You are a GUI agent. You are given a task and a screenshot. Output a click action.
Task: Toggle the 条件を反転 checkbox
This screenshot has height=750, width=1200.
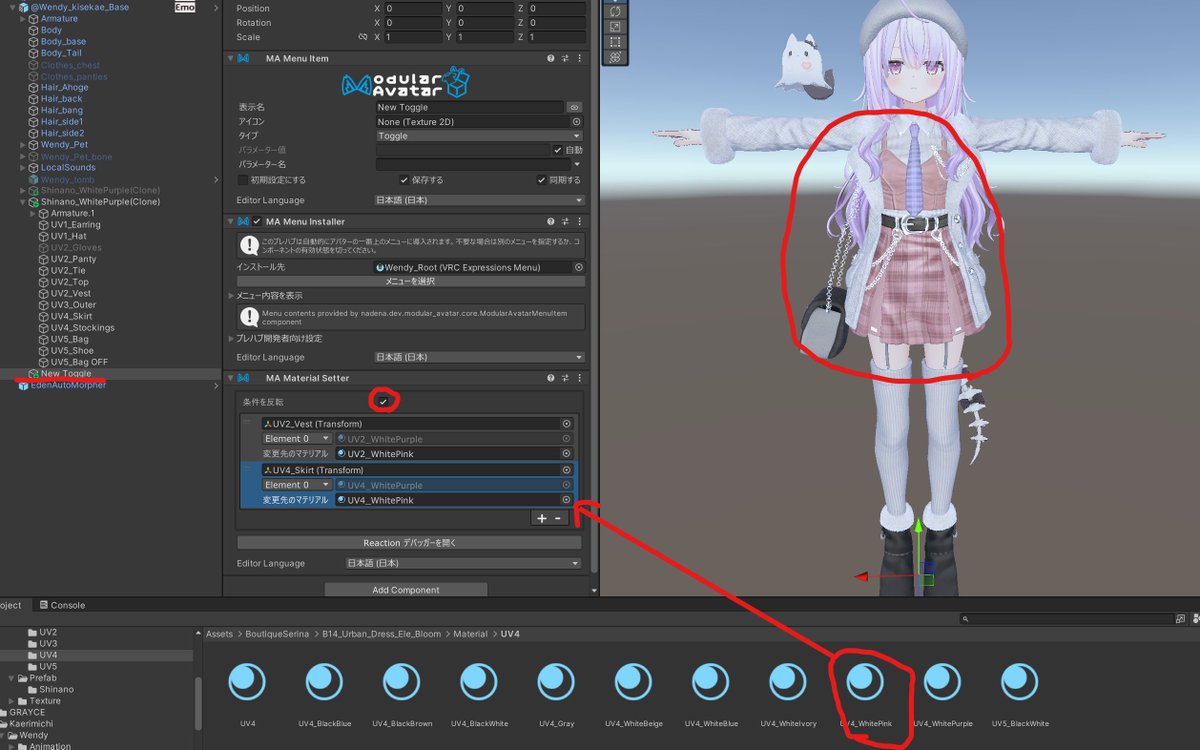[x=383, y=401]
